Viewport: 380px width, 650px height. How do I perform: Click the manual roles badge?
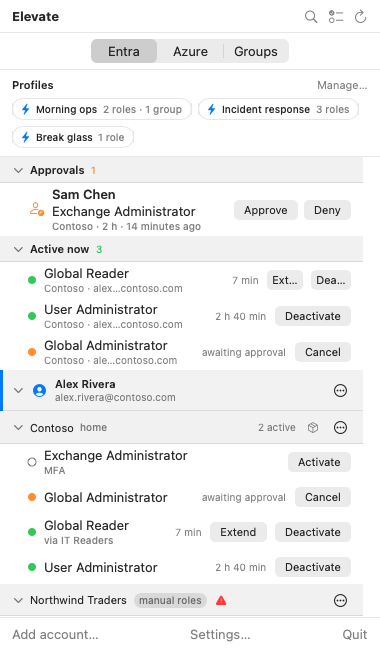click(x=170, y=600)
